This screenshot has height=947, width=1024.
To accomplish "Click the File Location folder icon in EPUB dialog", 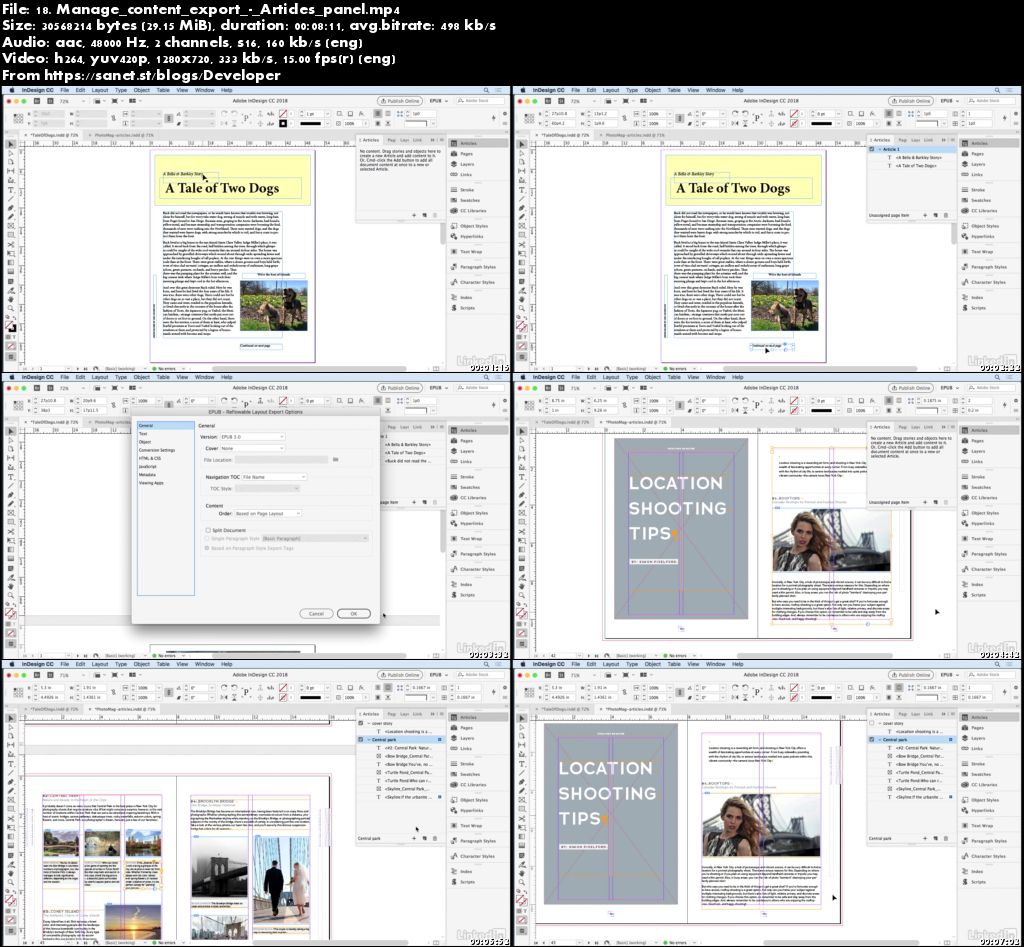I will coord(336,460).
